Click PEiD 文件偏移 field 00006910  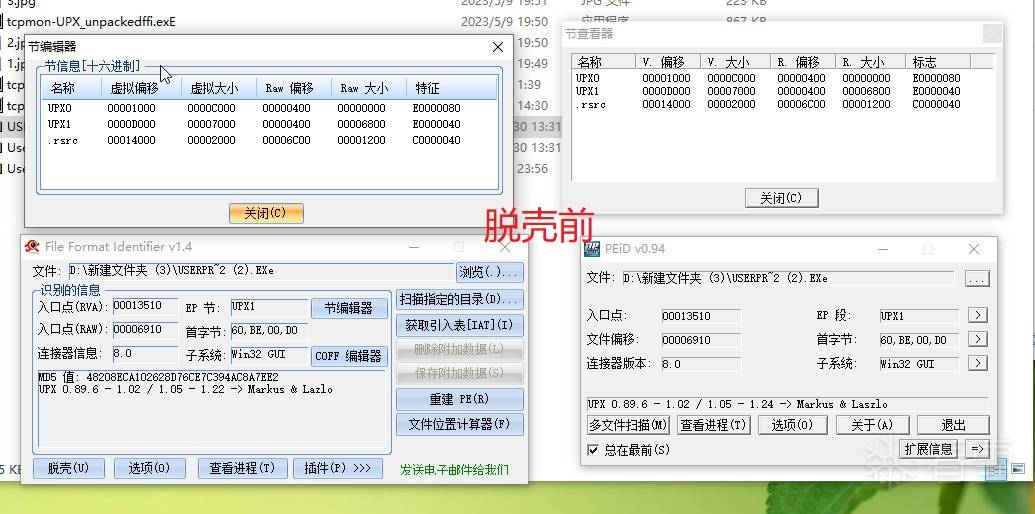701,340
